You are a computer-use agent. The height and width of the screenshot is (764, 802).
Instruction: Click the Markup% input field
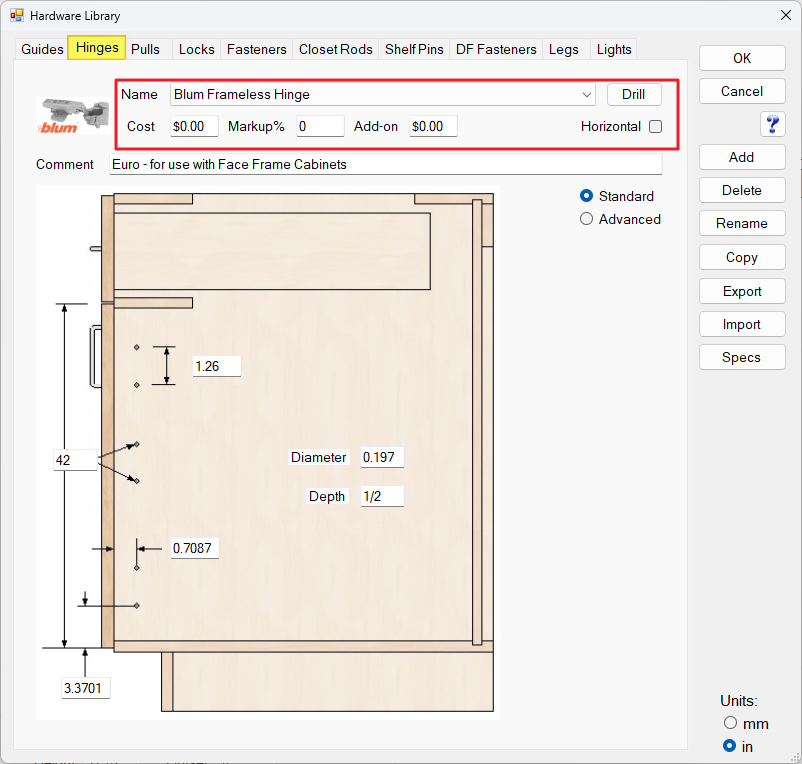coord(320,126)
